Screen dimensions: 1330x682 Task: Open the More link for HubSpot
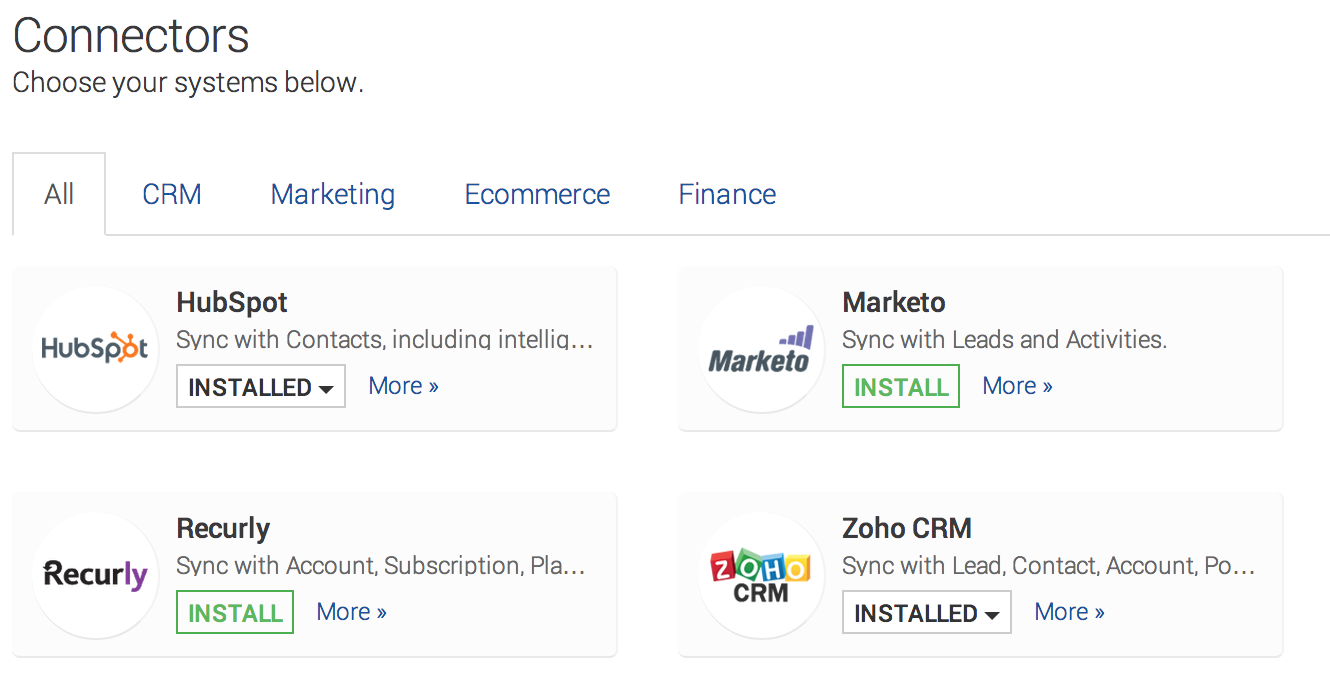coord(403,386)
